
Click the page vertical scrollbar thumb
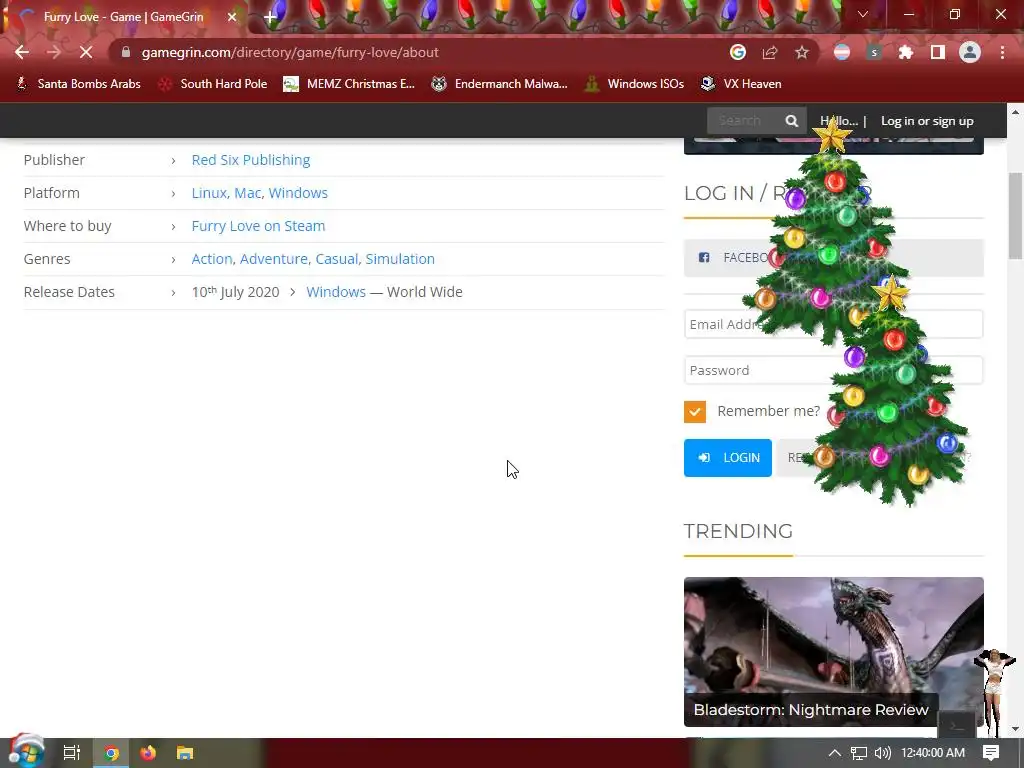[1016, 216]
